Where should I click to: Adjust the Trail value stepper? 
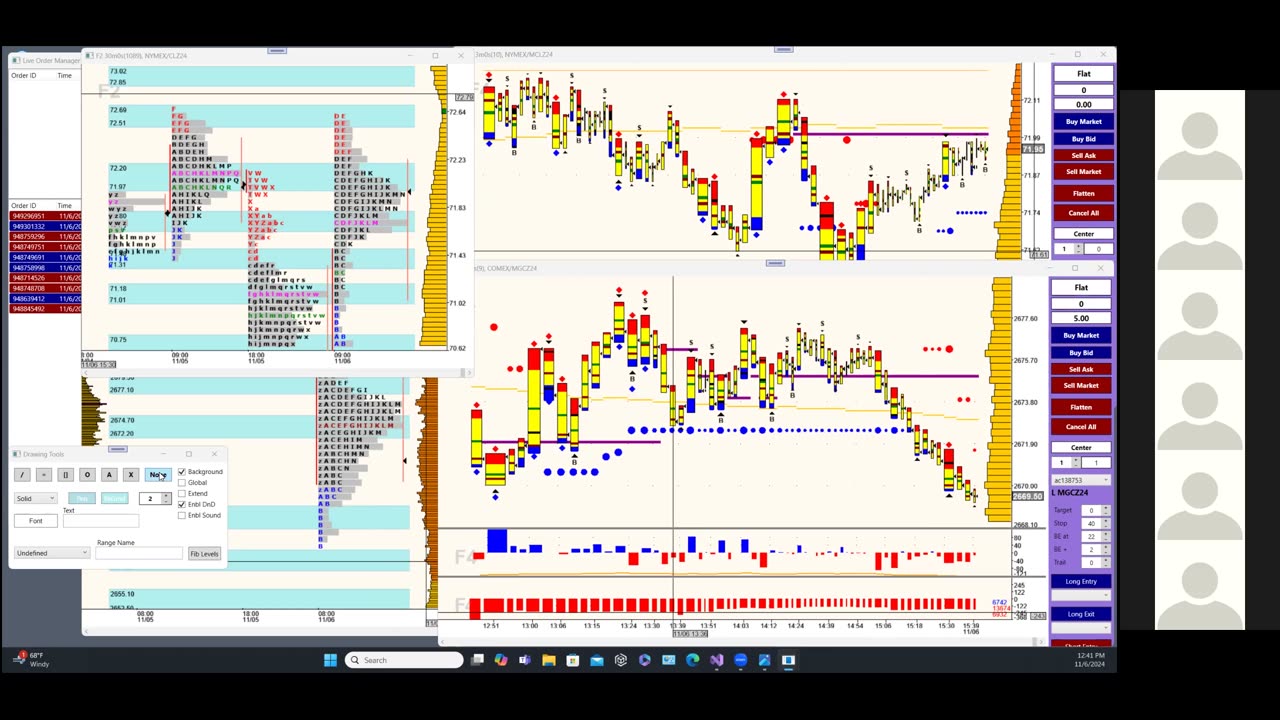coord(1106,562)
